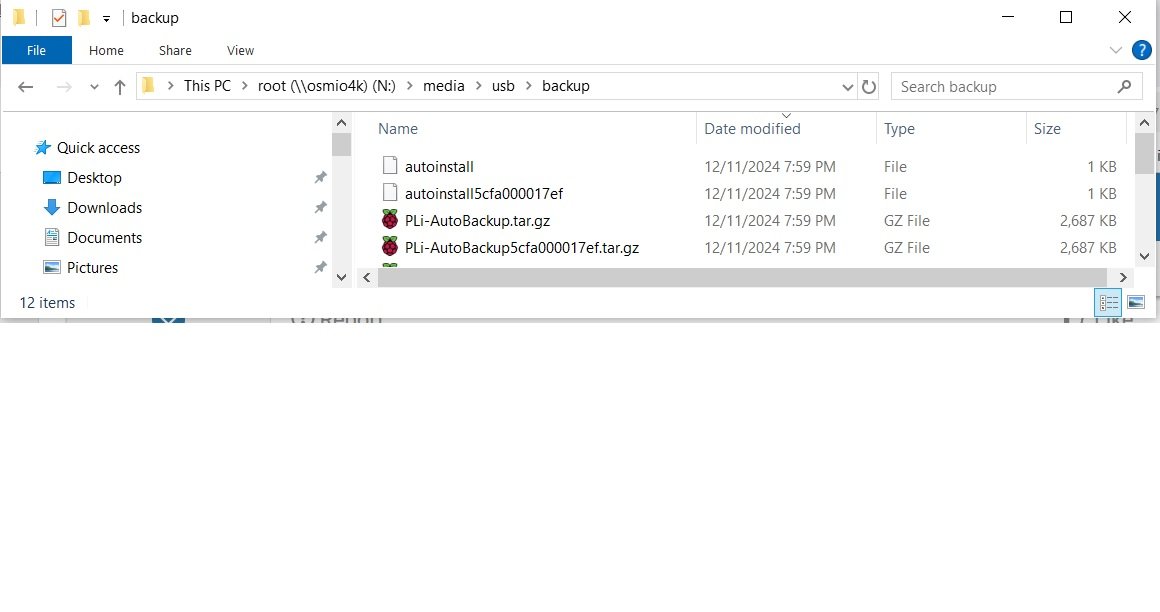Click the 'usb' breadcrumb in path
Viewport: 1160px width, 612px height.
[503, 86]
